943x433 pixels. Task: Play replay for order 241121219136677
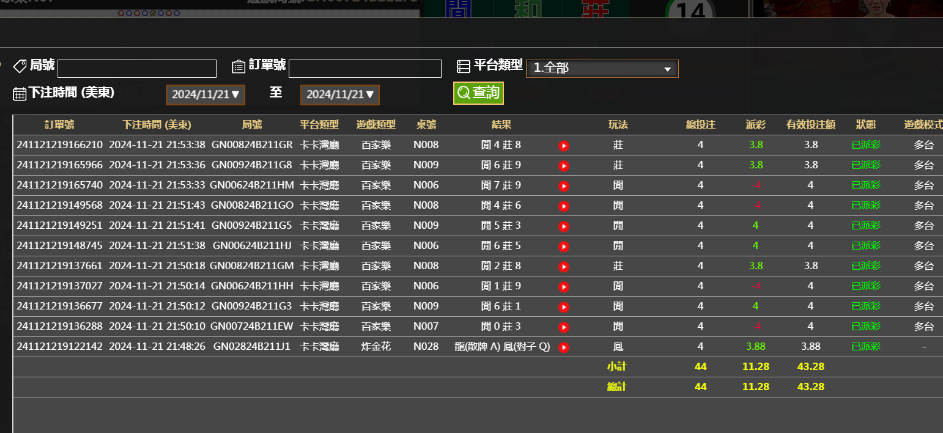click(x=564, y=307)
